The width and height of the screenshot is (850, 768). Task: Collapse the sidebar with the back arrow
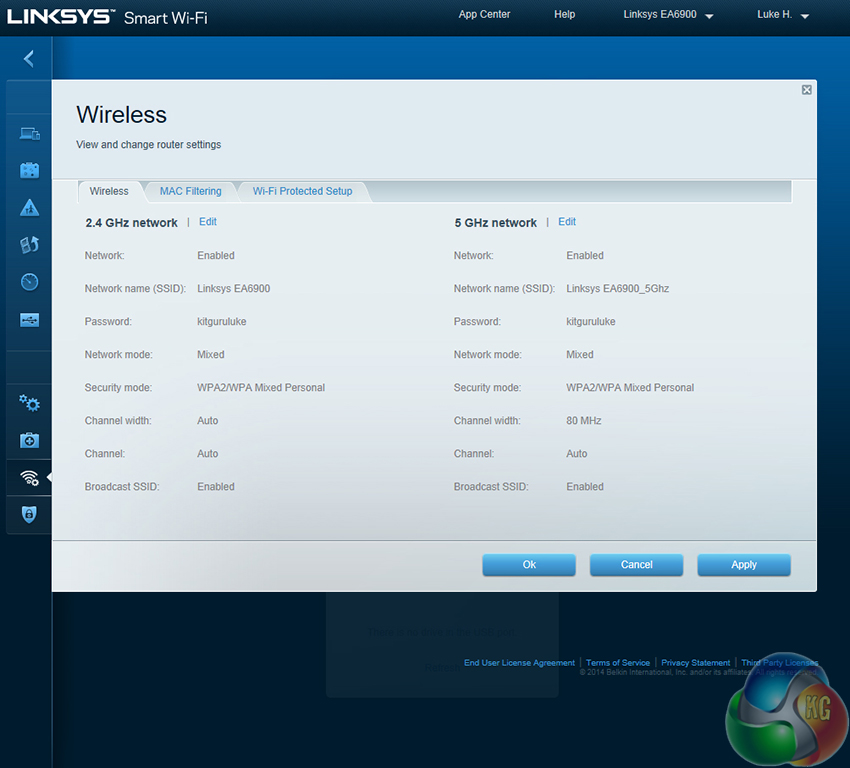click(x=29, y=59)
